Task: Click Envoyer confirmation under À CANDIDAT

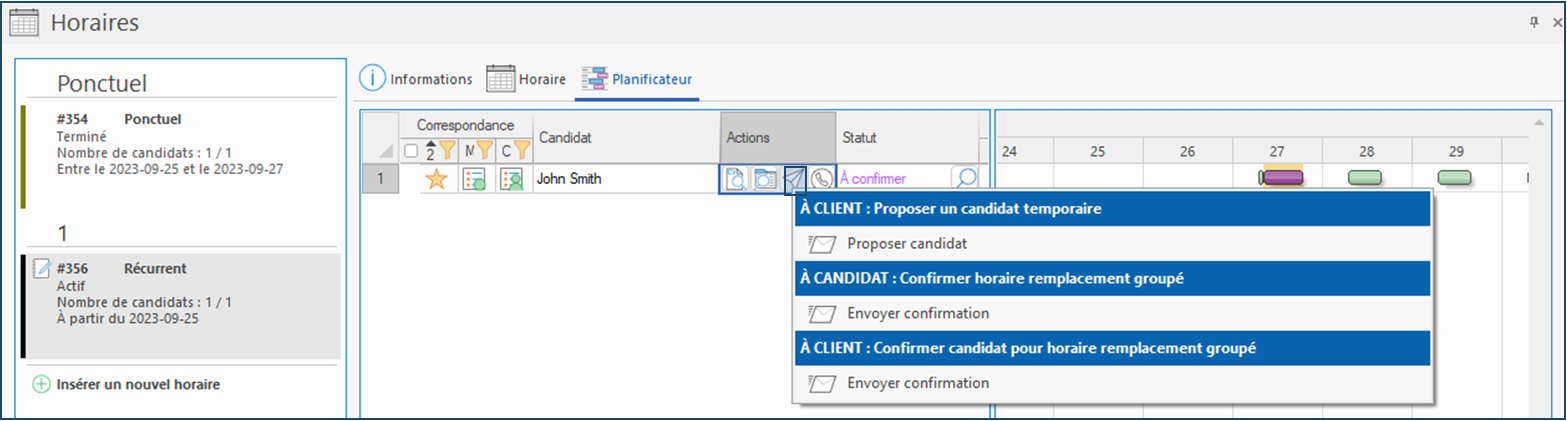Action: [x=917, y=313]
